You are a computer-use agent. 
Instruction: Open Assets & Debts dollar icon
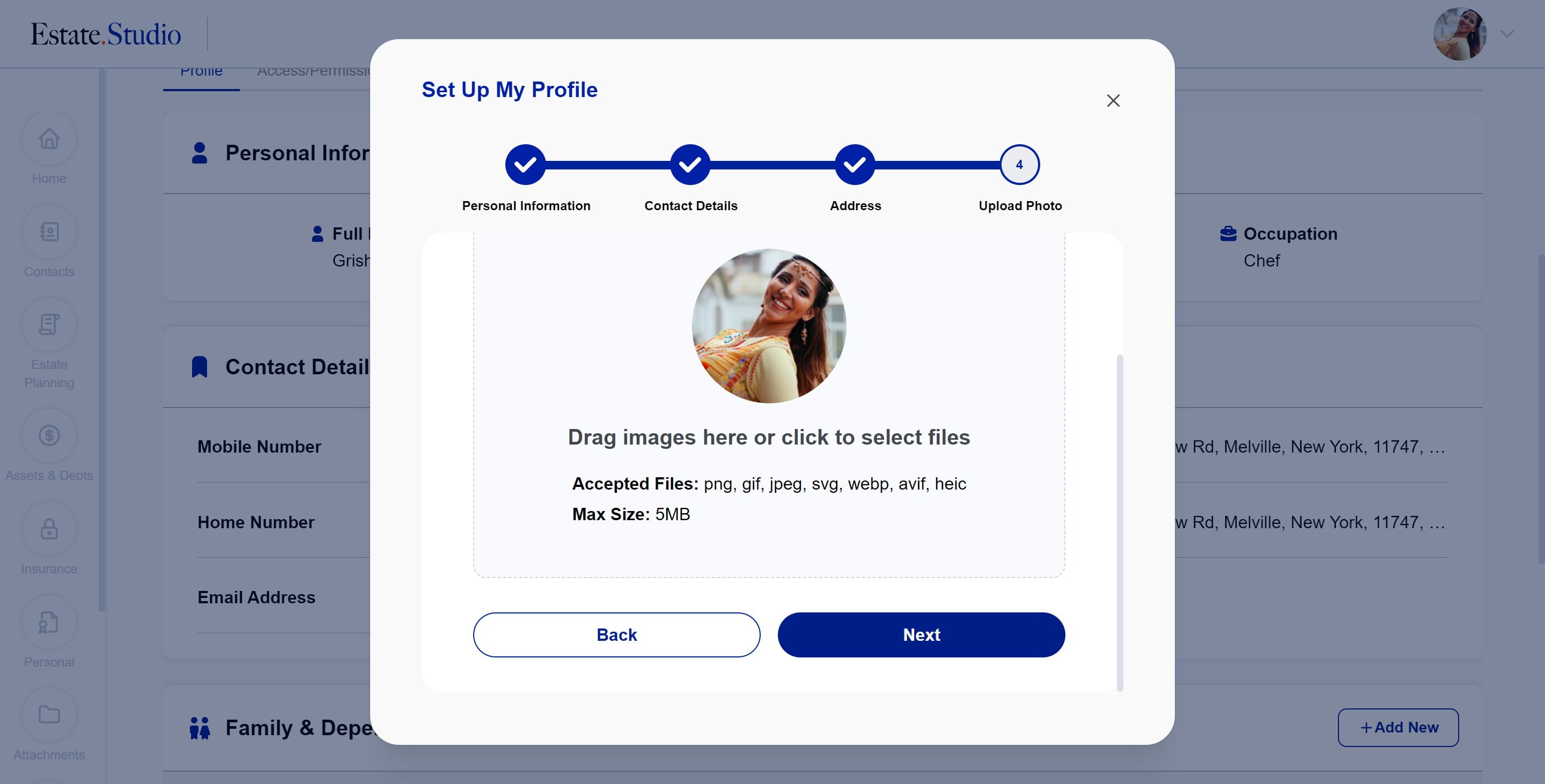point(49,436)
